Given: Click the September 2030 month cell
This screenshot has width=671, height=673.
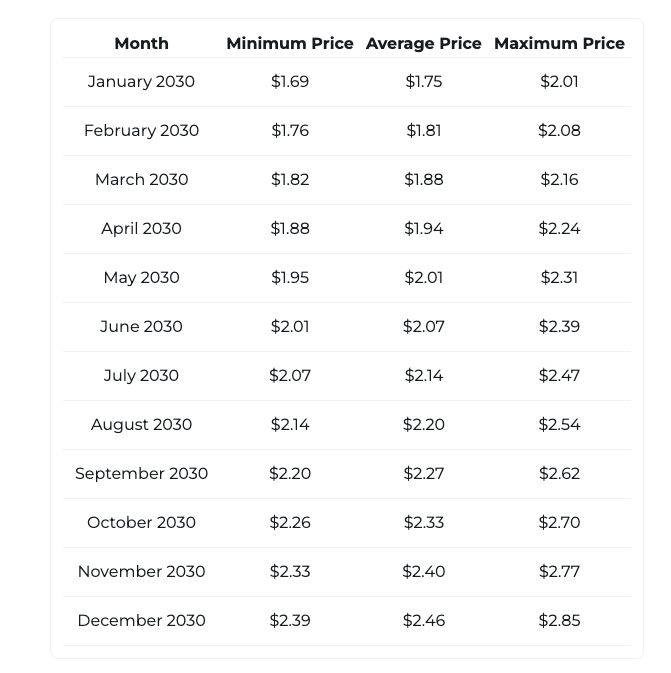Looking at the screenshot, I should pyautogui.click(x=141, y=473).
